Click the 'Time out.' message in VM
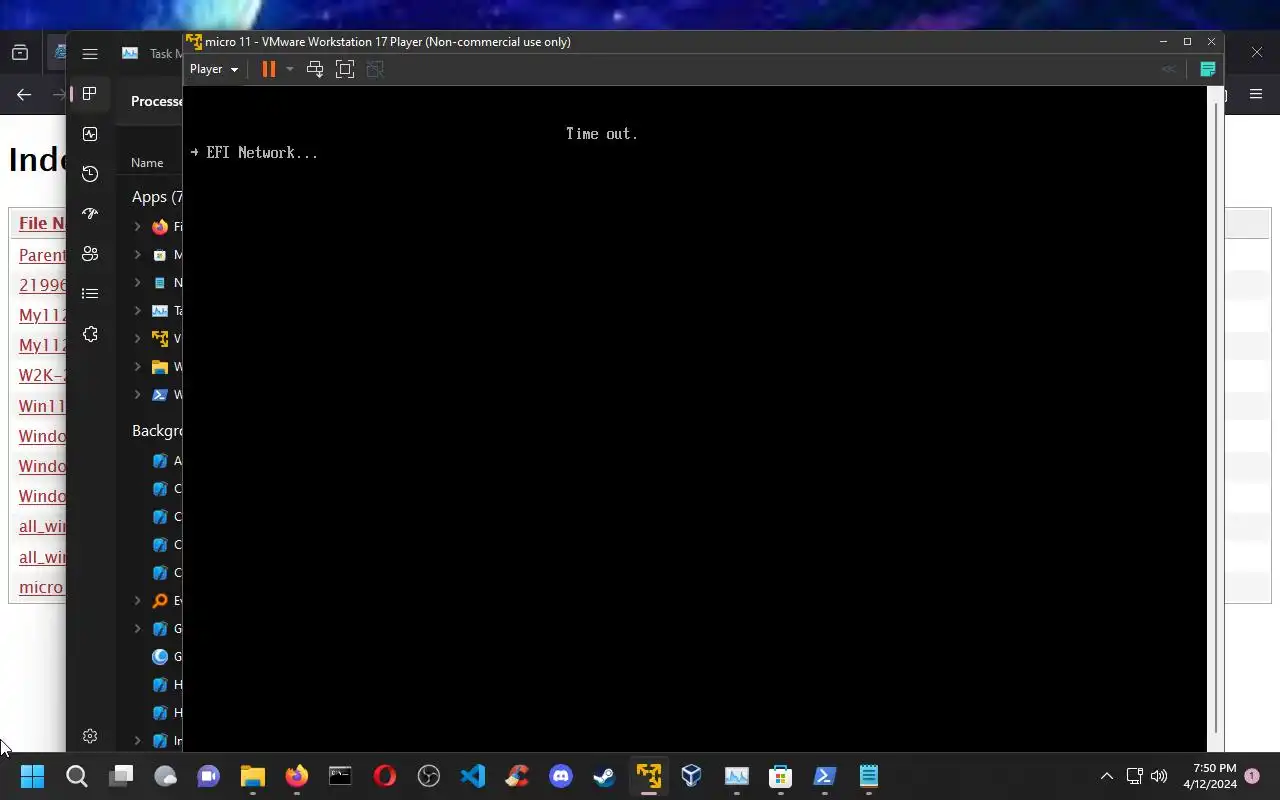Viewport: 1280px width, 800px height. (602, 134)
